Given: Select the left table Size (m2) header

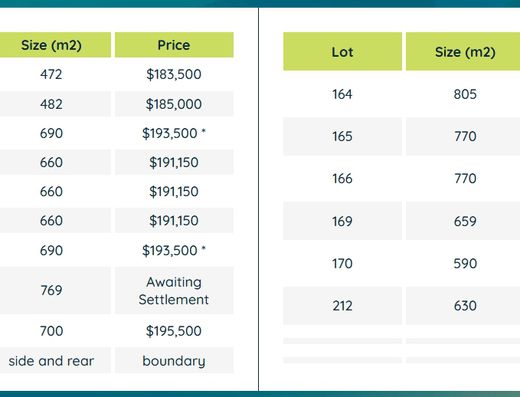Looking at the screenshot, I should 52,45.
